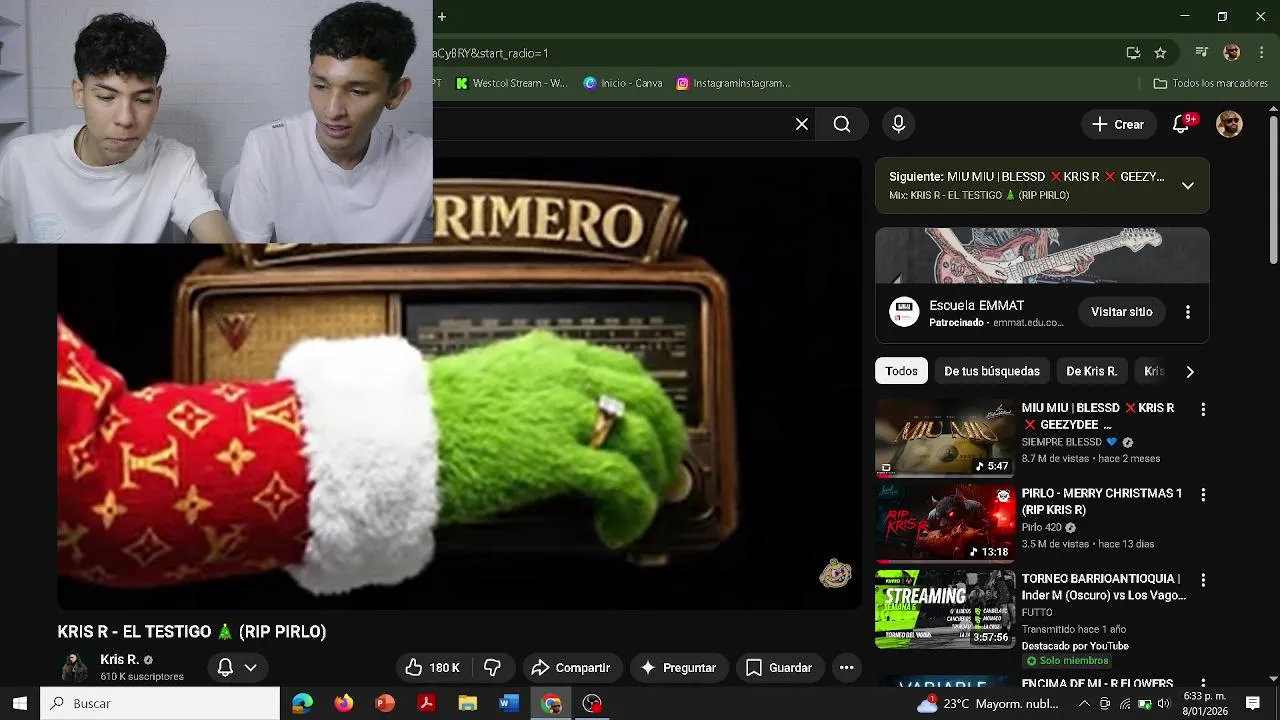Select De tus búsquedas chip

pos(992,371)
